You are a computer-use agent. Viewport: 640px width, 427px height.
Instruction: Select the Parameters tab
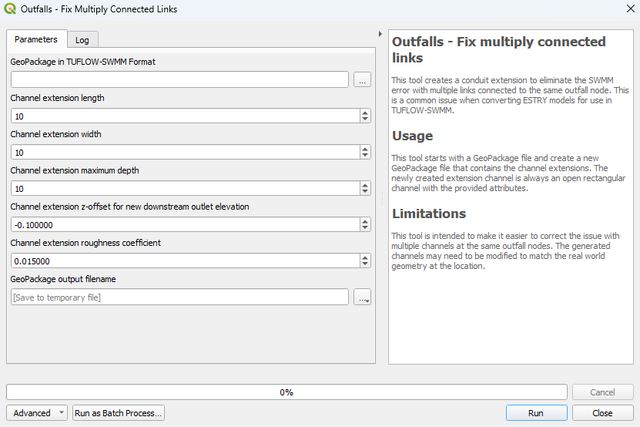(x=36, y=40)
